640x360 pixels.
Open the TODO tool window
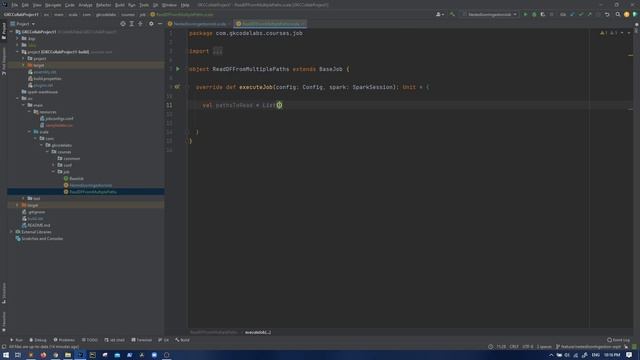[90, 340]
